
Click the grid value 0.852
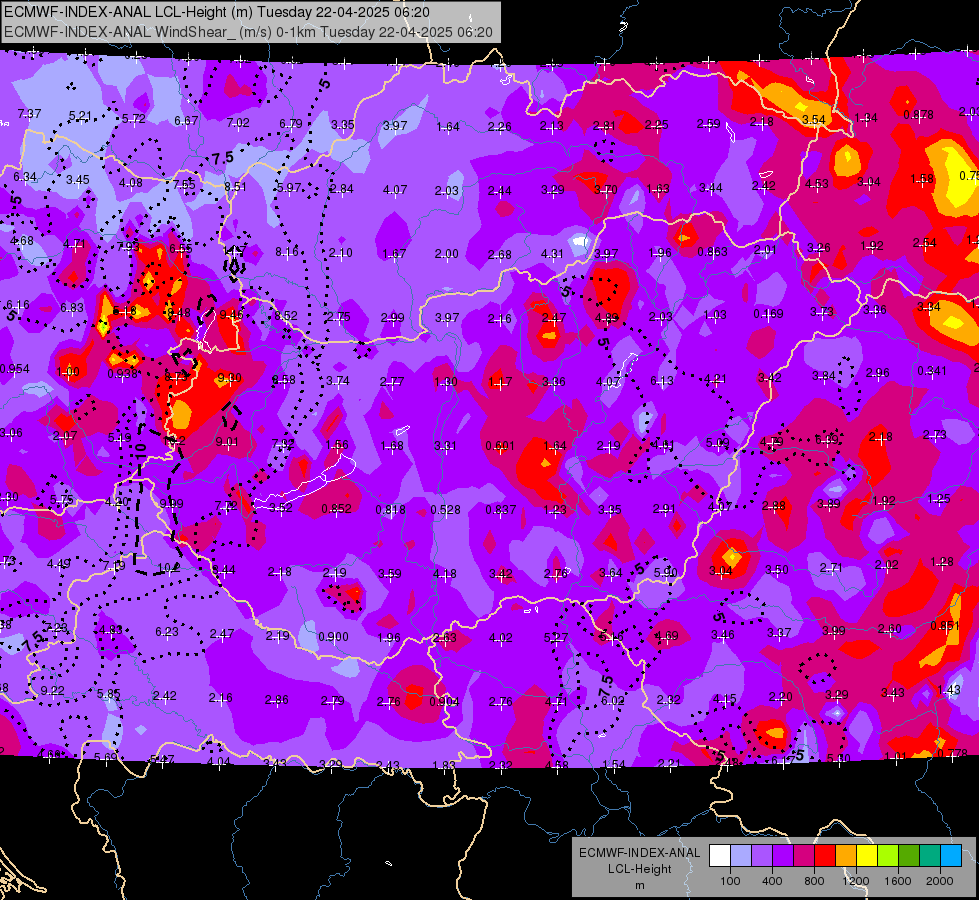(x=336, y=509)
